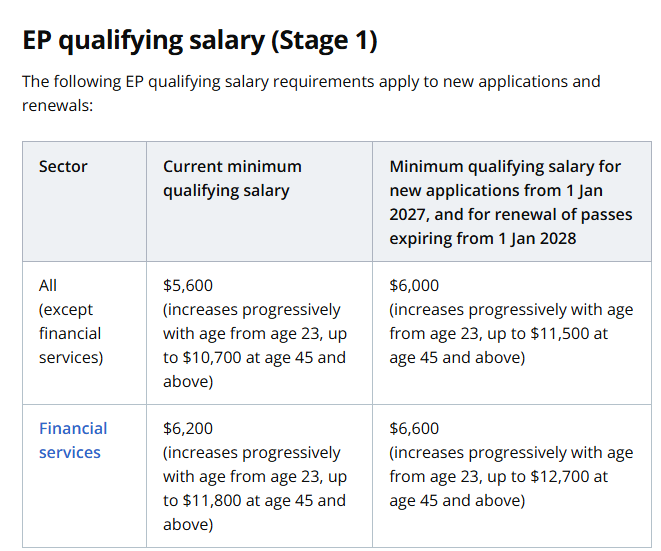
Task: Click the Current minimum qualifying salary header
Action: pyautogui.click(x=232, y=178)
